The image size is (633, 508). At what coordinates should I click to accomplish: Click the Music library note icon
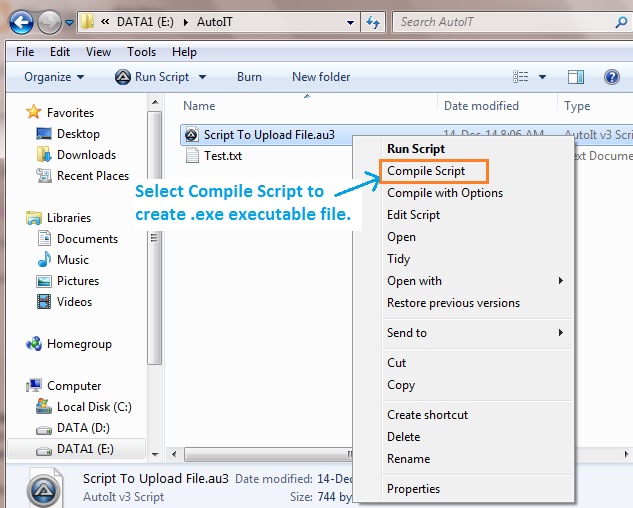[x=44, y=259]
